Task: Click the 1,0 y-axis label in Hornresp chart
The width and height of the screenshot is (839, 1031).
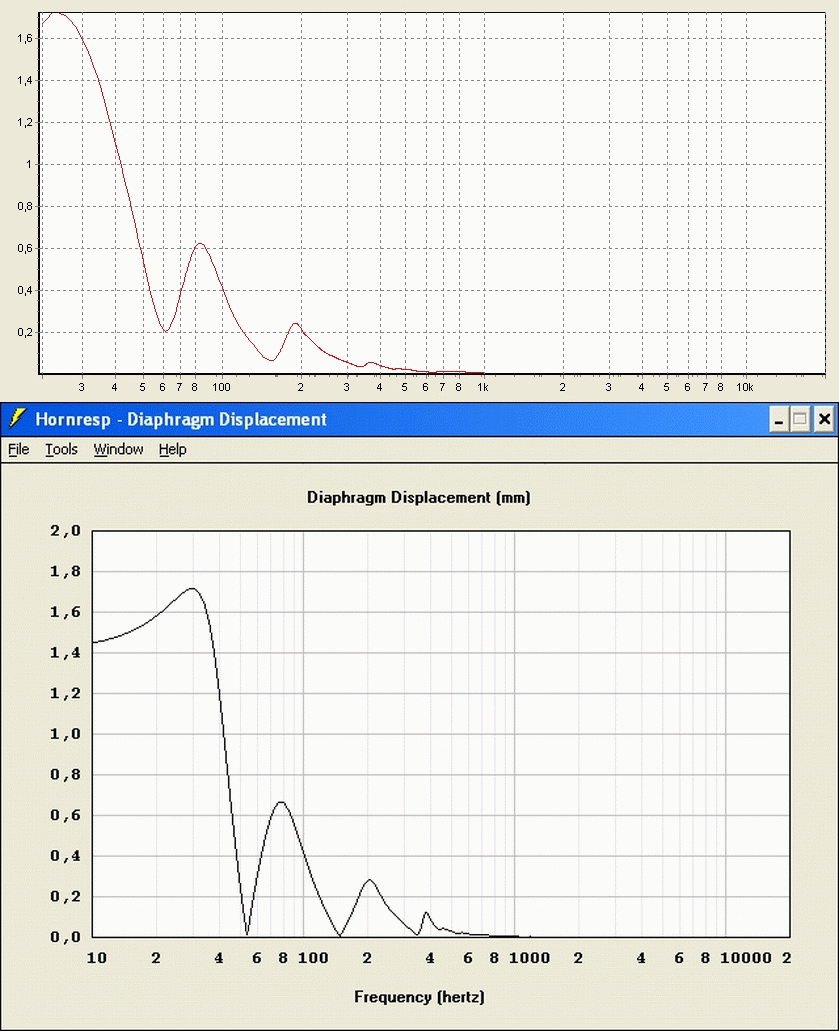Action: pyautogui.click(x=66, y=734)
